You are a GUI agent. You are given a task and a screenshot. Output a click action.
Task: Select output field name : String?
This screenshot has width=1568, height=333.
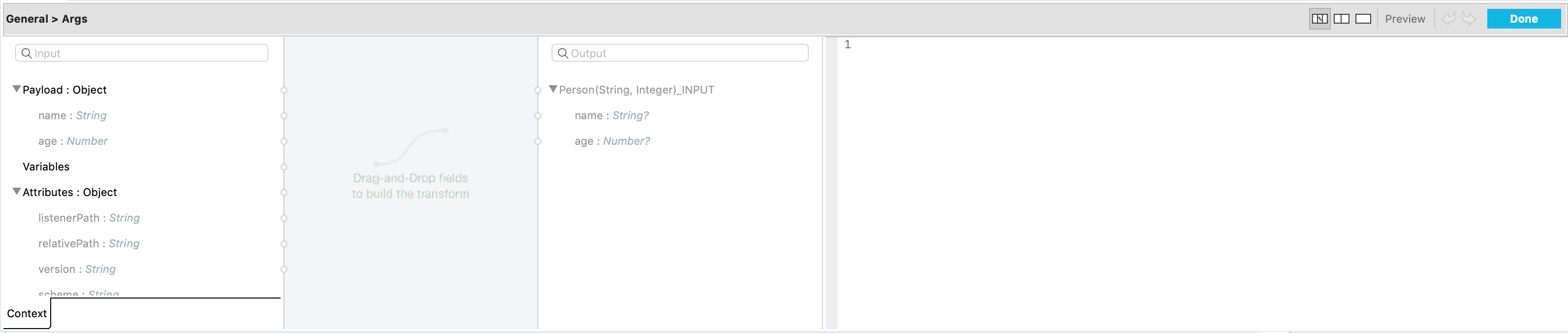tap(611, 116)
